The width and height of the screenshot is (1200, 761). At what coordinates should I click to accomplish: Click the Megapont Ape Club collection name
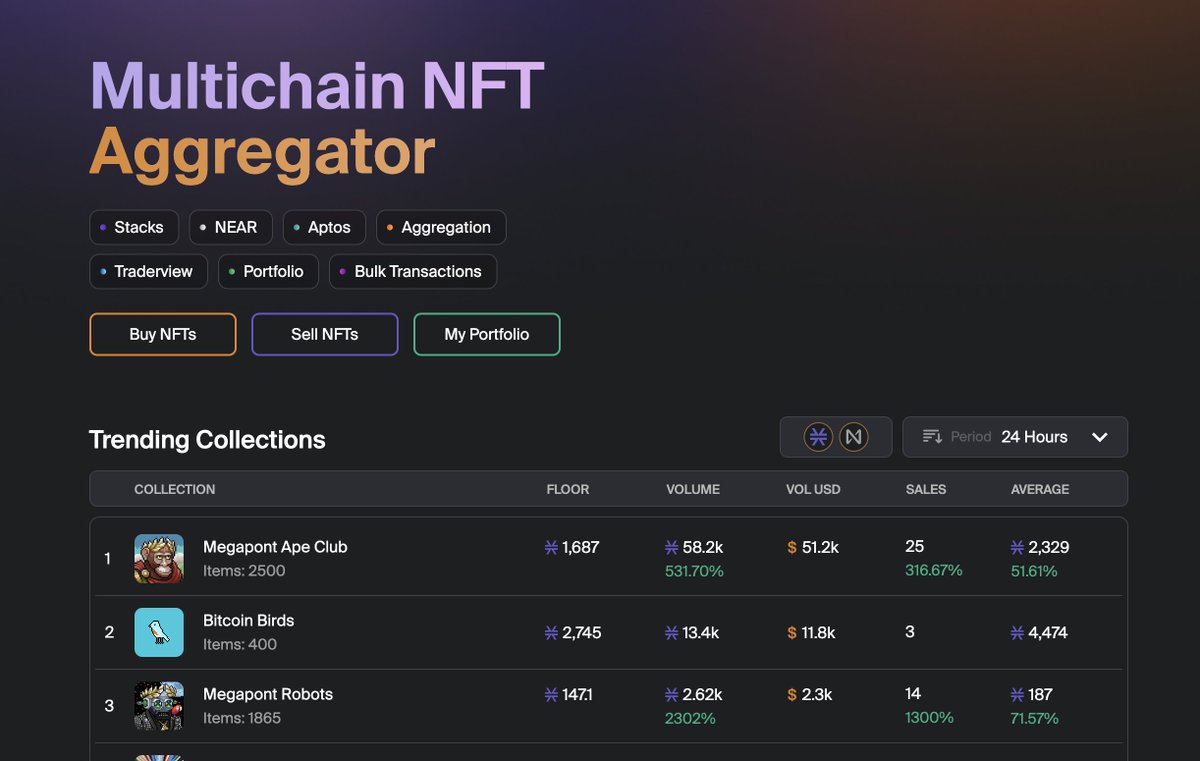click(x=275, y=547)
